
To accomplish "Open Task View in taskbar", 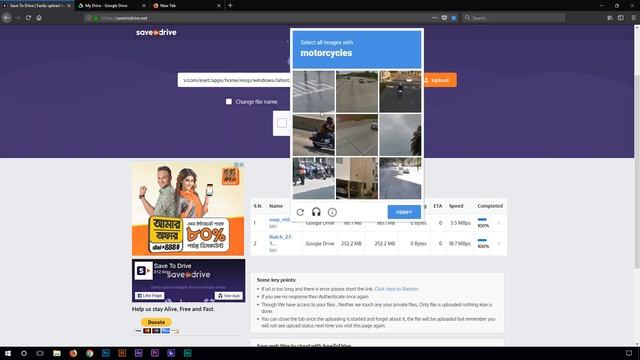I will [x=40, y=353].
